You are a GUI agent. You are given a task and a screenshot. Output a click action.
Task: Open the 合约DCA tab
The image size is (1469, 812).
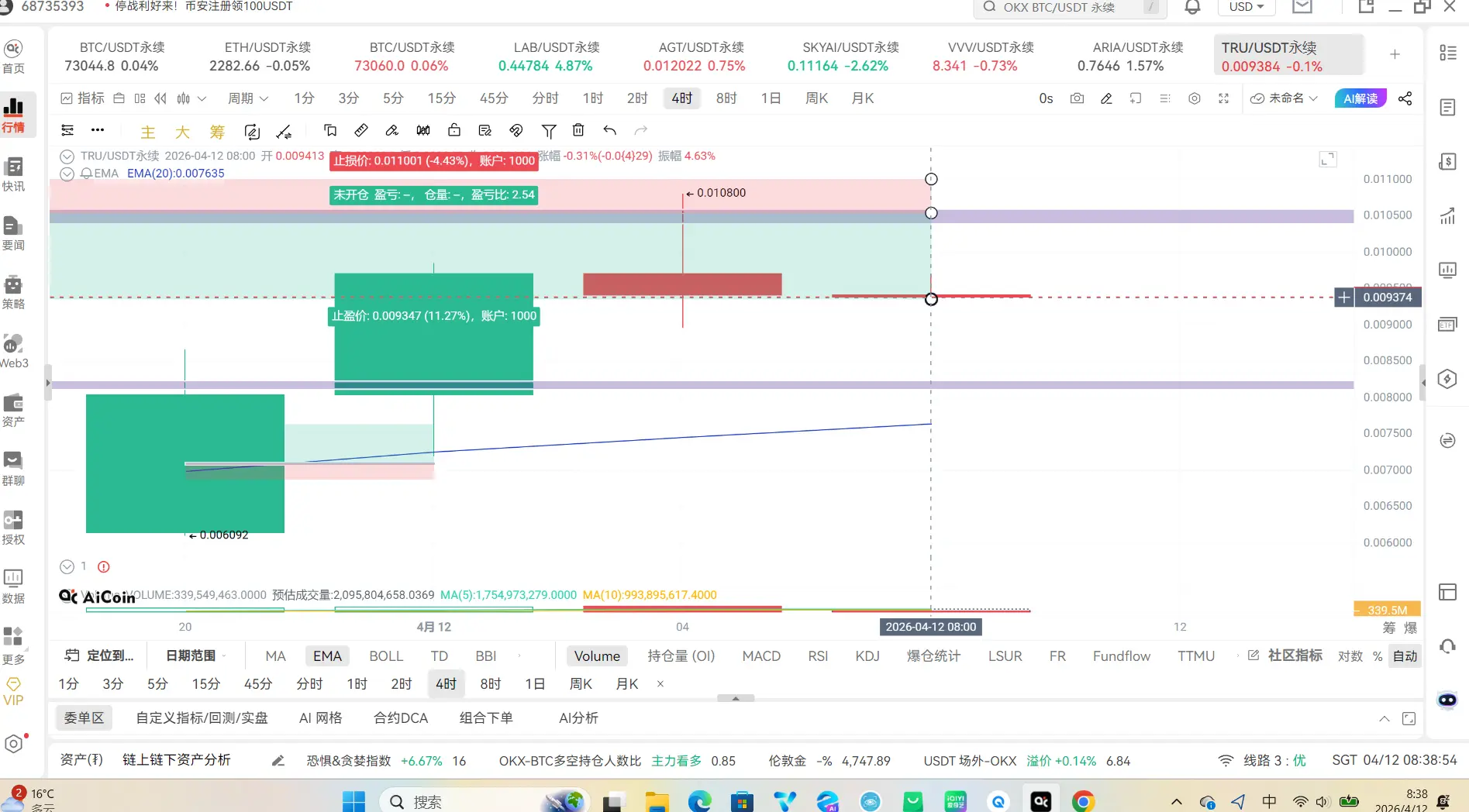point(401,717)
